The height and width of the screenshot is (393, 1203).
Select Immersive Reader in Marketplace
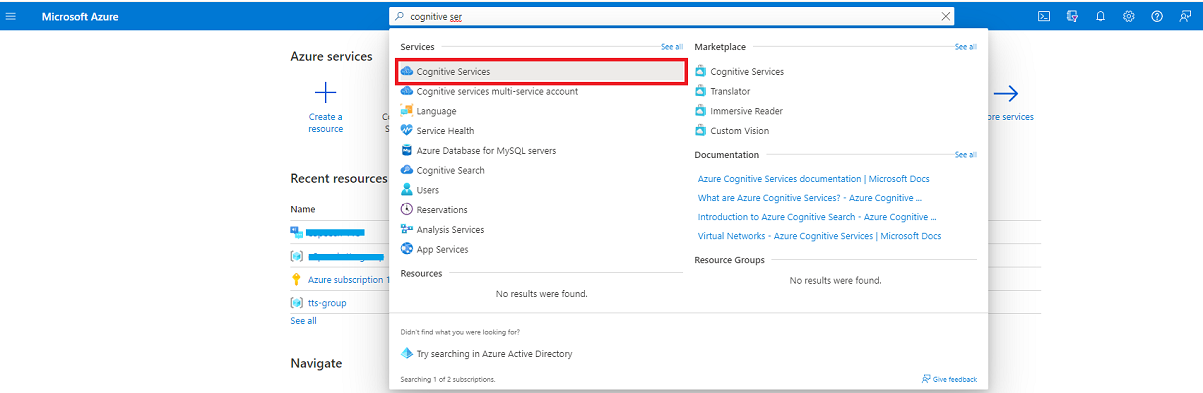point(746,111)
